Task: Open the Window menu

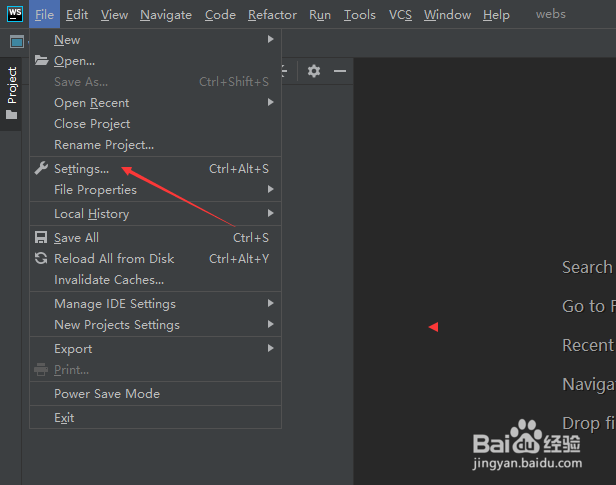Action: tap(447, 15)
